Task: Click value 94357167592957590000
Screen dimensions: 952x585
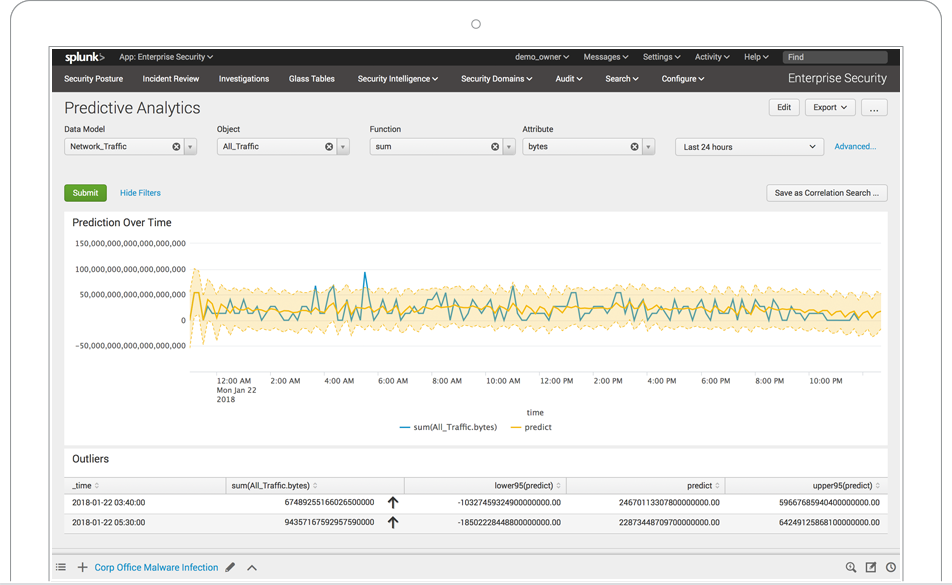Action: 329,522
